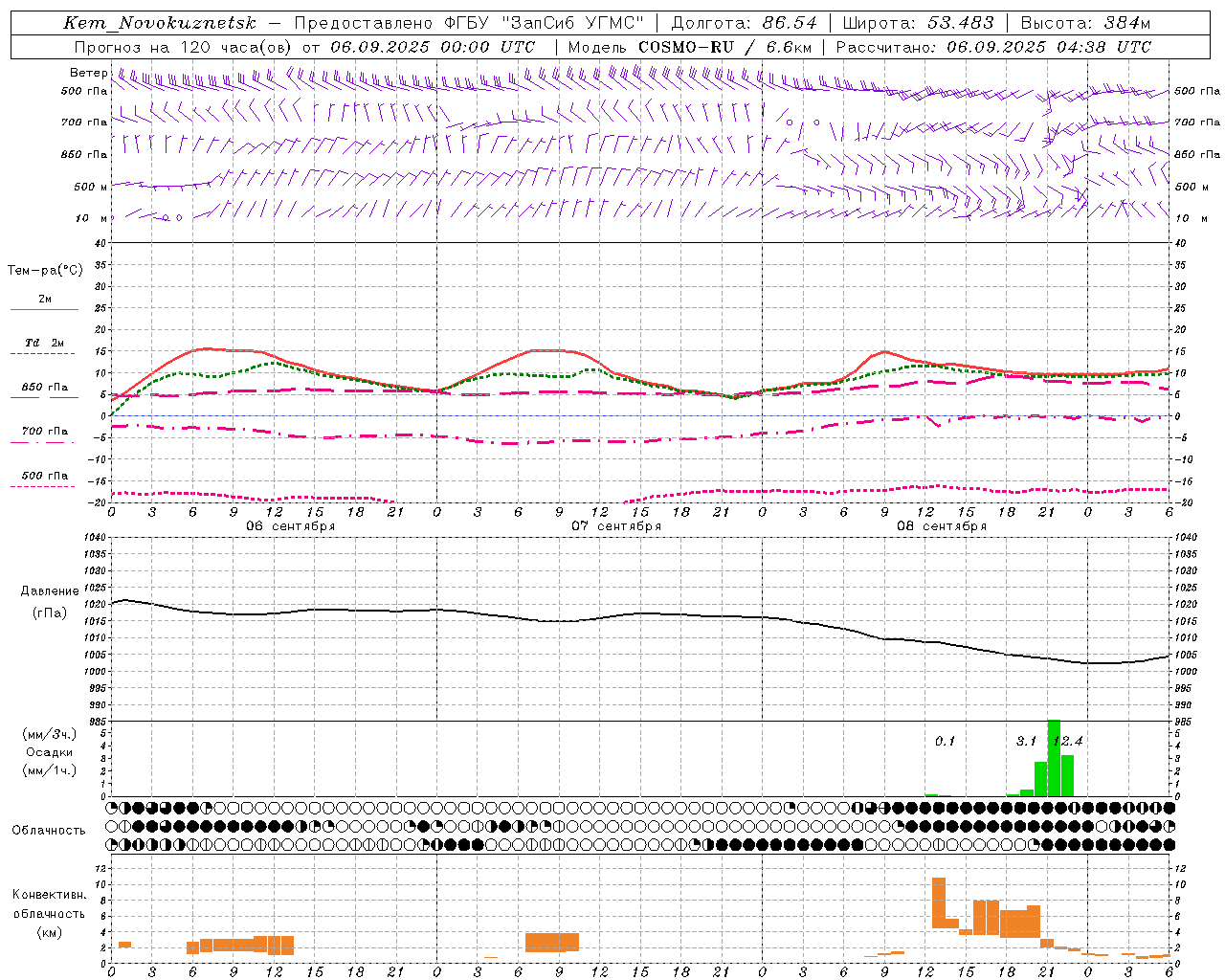Click the '(мм/3ч.)' precipitation unit label
Image resolution: width=1225 pixels, height=980 pixels.
50,734
